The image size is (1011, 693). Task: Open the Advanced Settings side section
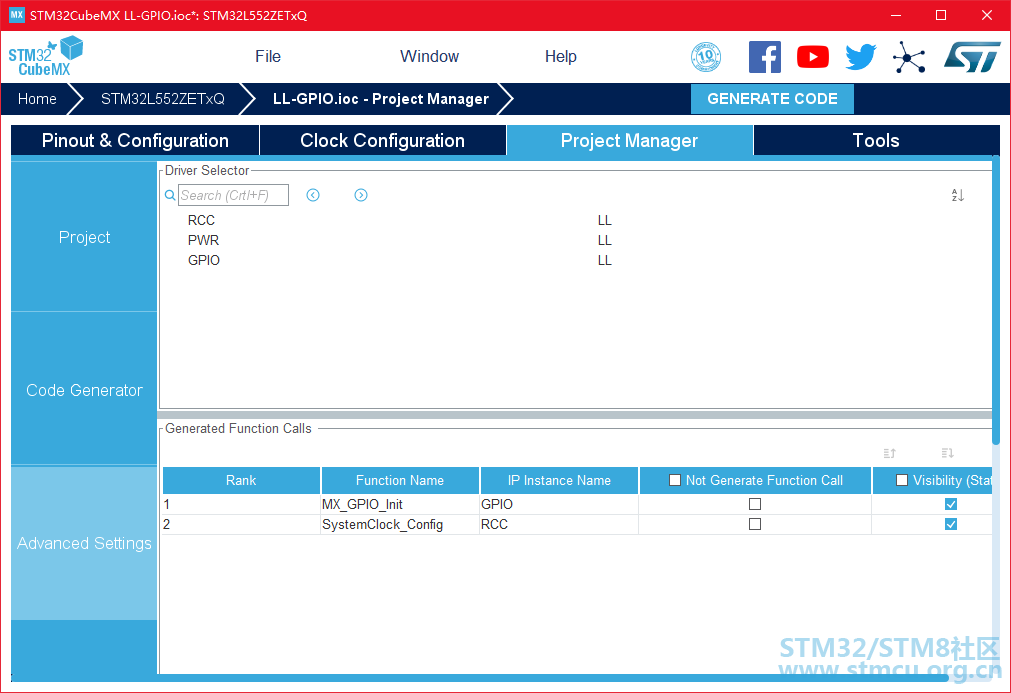tap(84, 543)
